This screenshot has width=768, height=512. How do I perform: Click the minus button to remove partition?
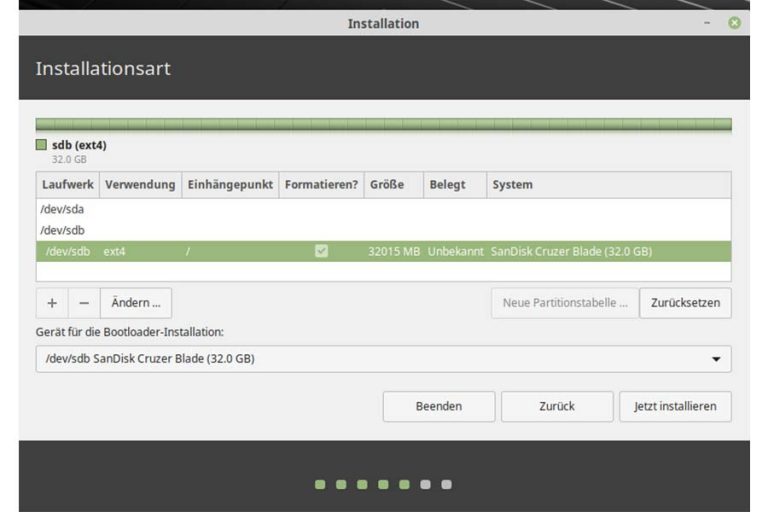83,303
